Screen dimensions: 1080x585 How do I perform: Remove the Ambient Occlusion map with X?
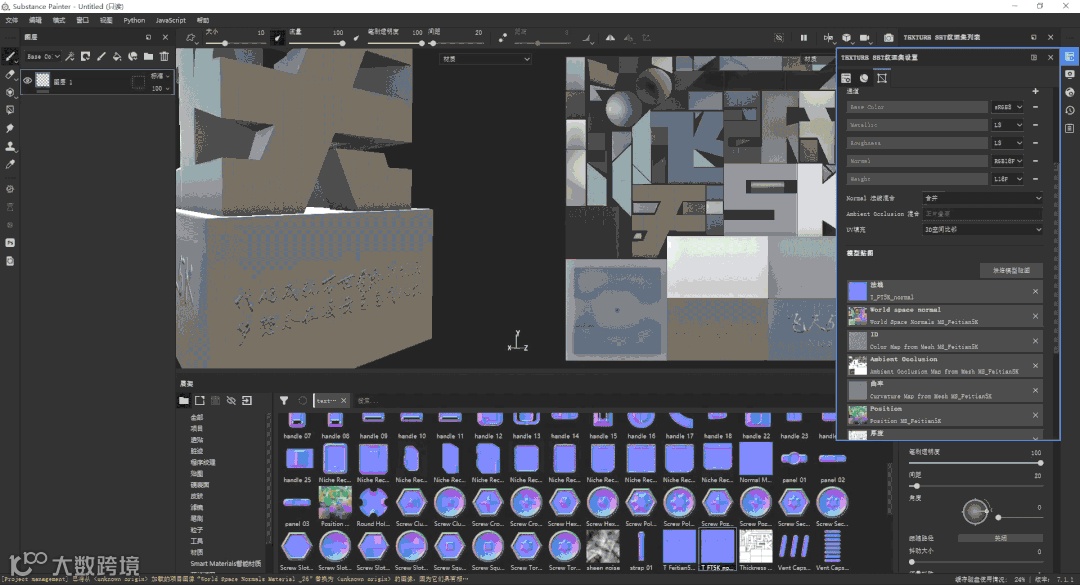(x=1035, y=366)
